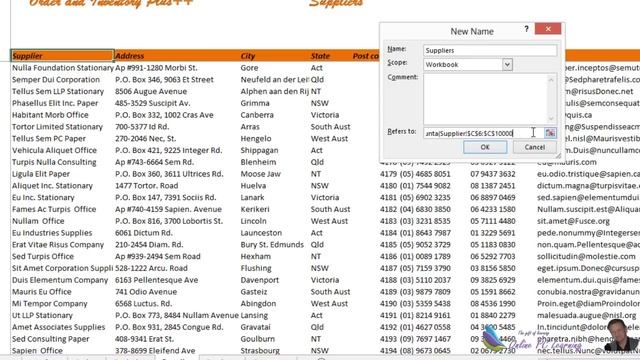Click the Name field containing Suppliers
The width and height of the screenshot is (640, 360).
490,50
